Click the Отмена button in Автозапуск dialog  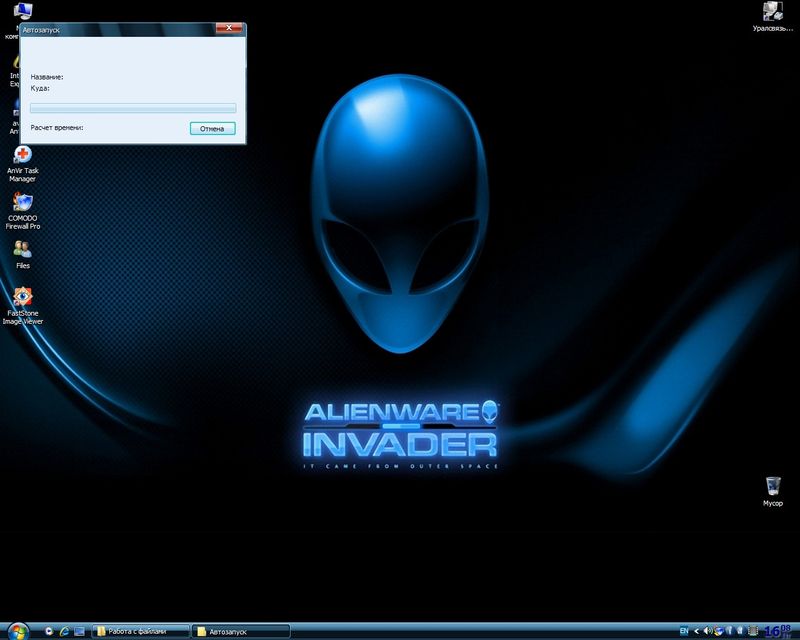click(213, 129)
